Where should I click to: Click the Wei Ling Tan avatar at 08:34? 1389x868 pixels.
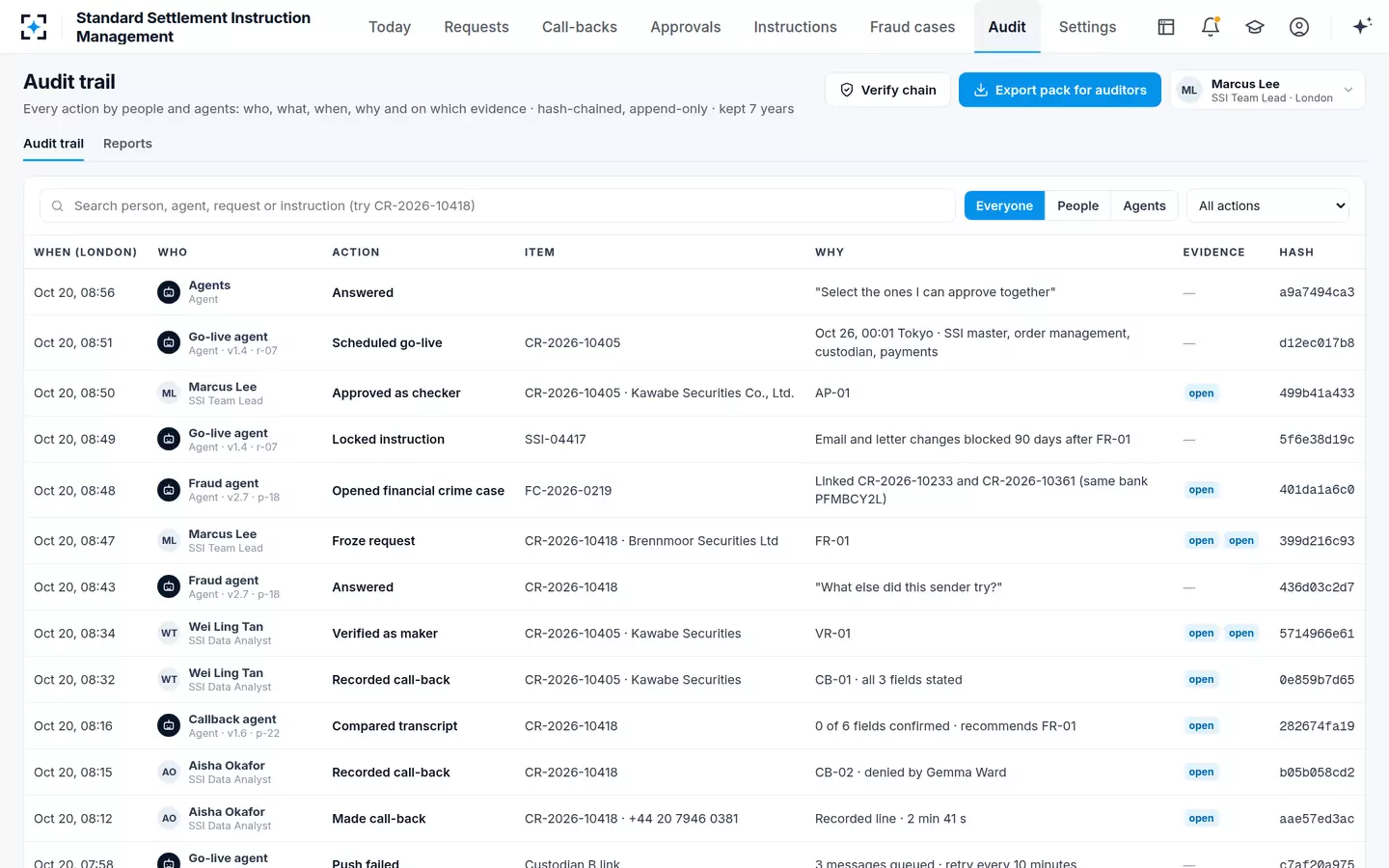tap(169, 633)
